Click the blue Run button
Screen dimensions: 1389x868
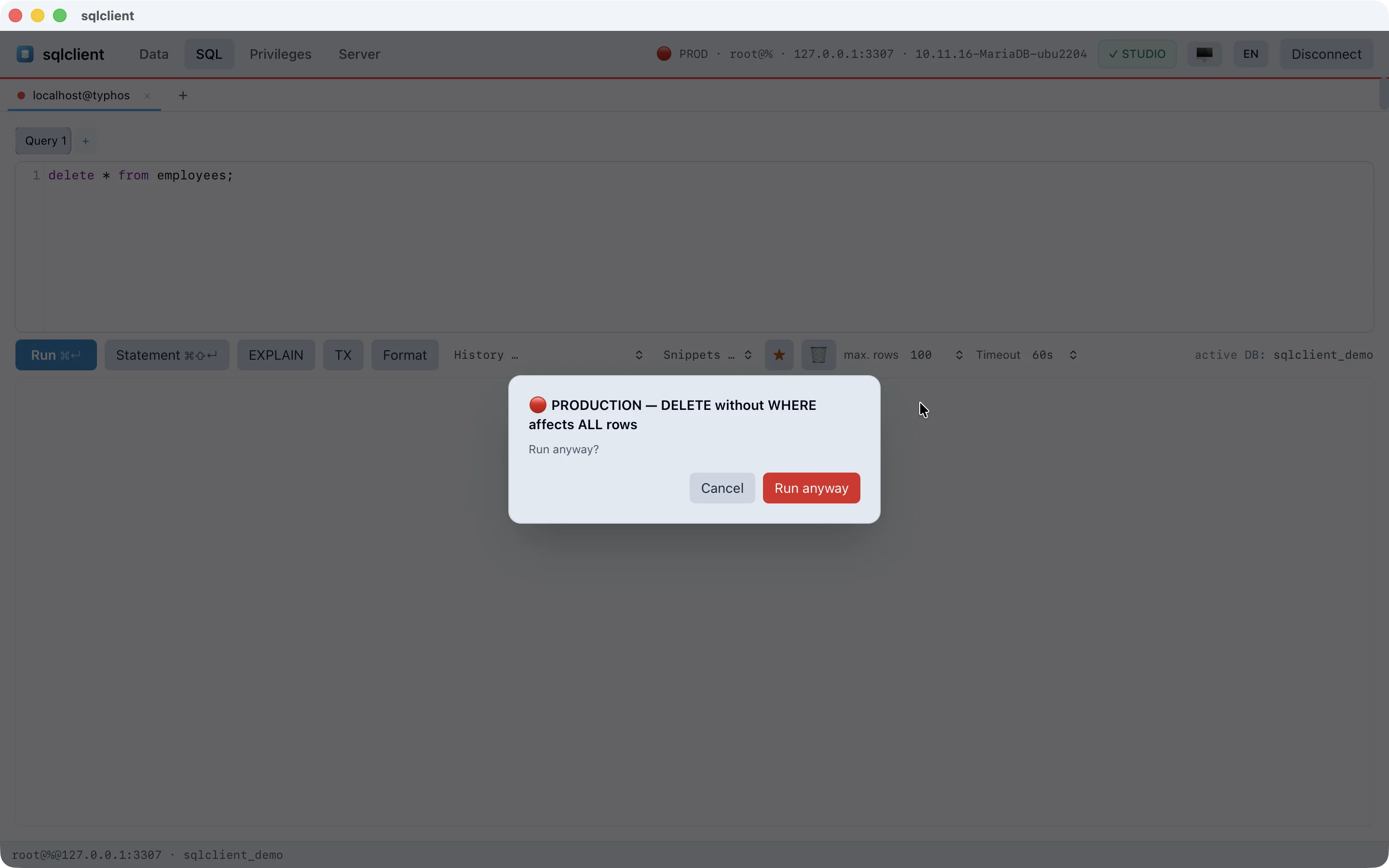(x=56, y=355)
